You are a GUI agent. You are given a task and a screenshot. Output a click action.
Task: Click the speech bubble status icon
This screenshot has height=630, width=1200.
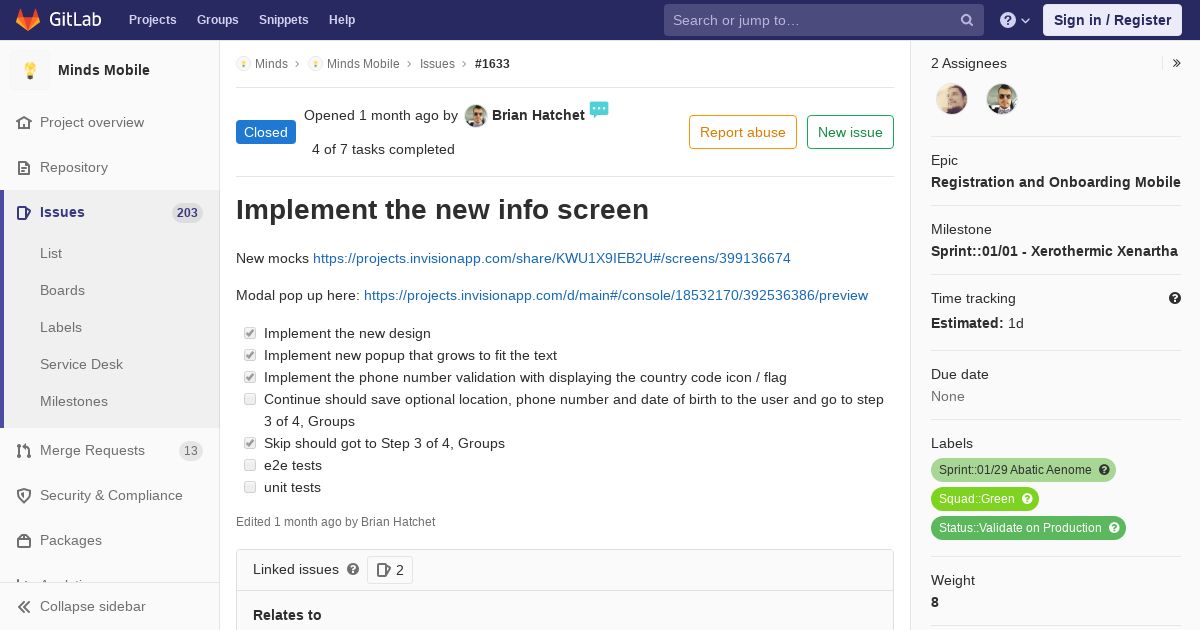[599, 109]
